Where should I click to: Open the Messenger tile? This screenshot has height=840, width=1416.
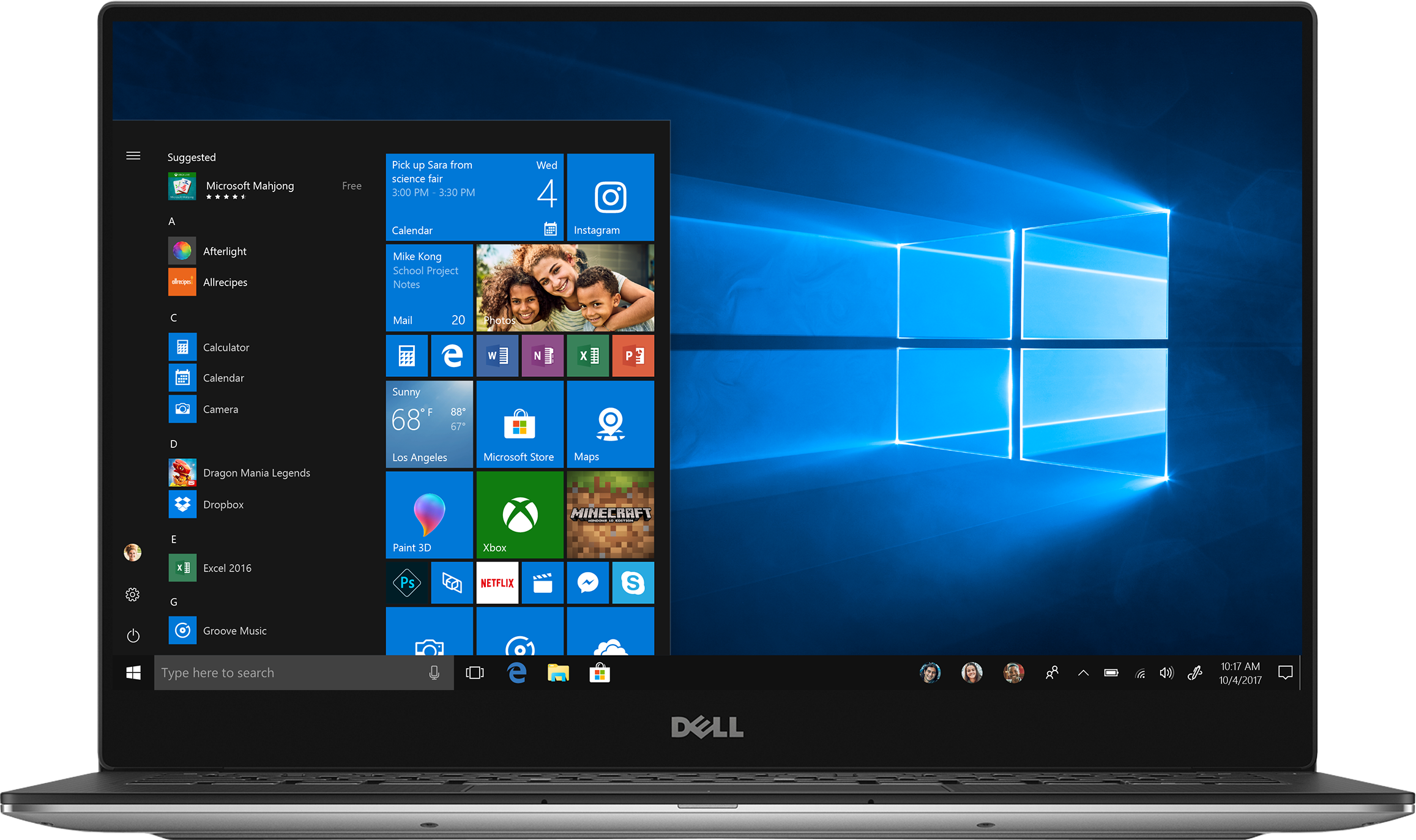(x=587, y=582)
